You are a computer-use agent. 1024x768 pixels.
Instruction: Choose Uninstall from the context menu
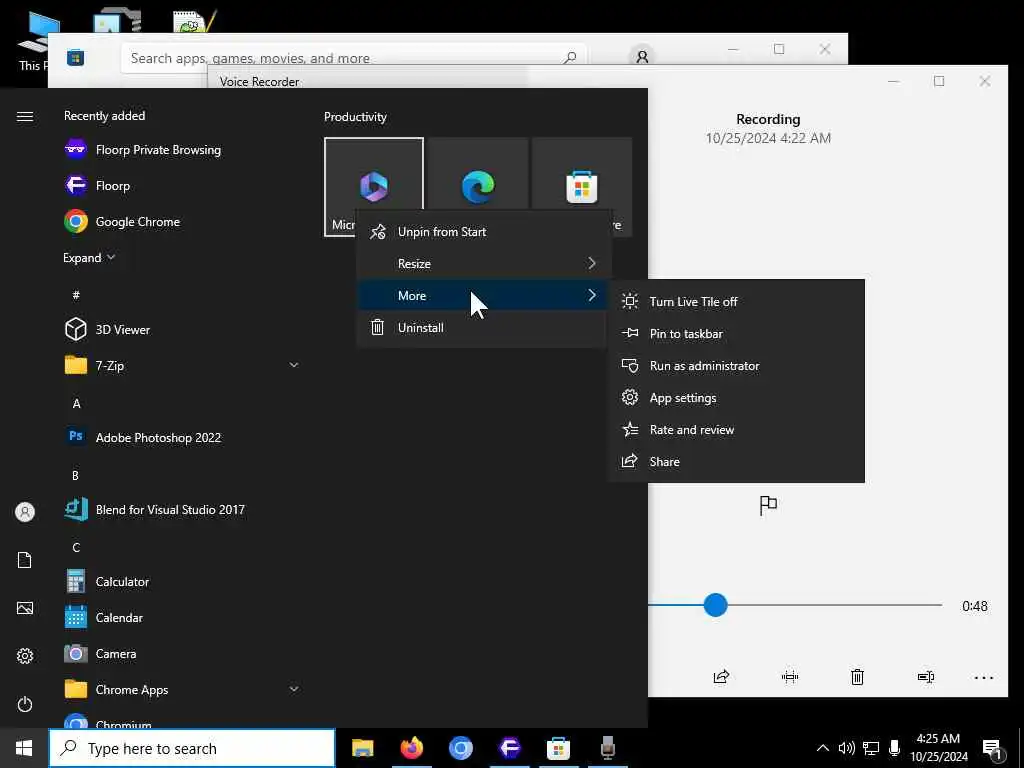pyautogui.click(x=483, y=328)
